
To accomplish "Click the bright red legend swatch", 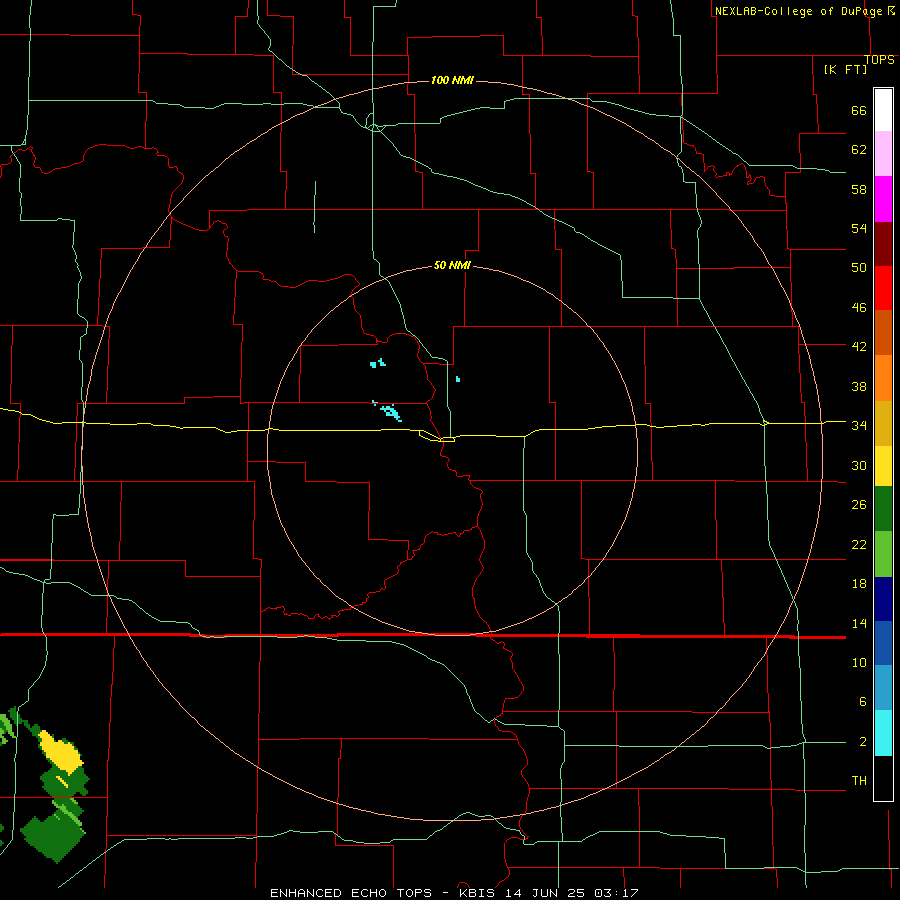I will pos(883,288).
